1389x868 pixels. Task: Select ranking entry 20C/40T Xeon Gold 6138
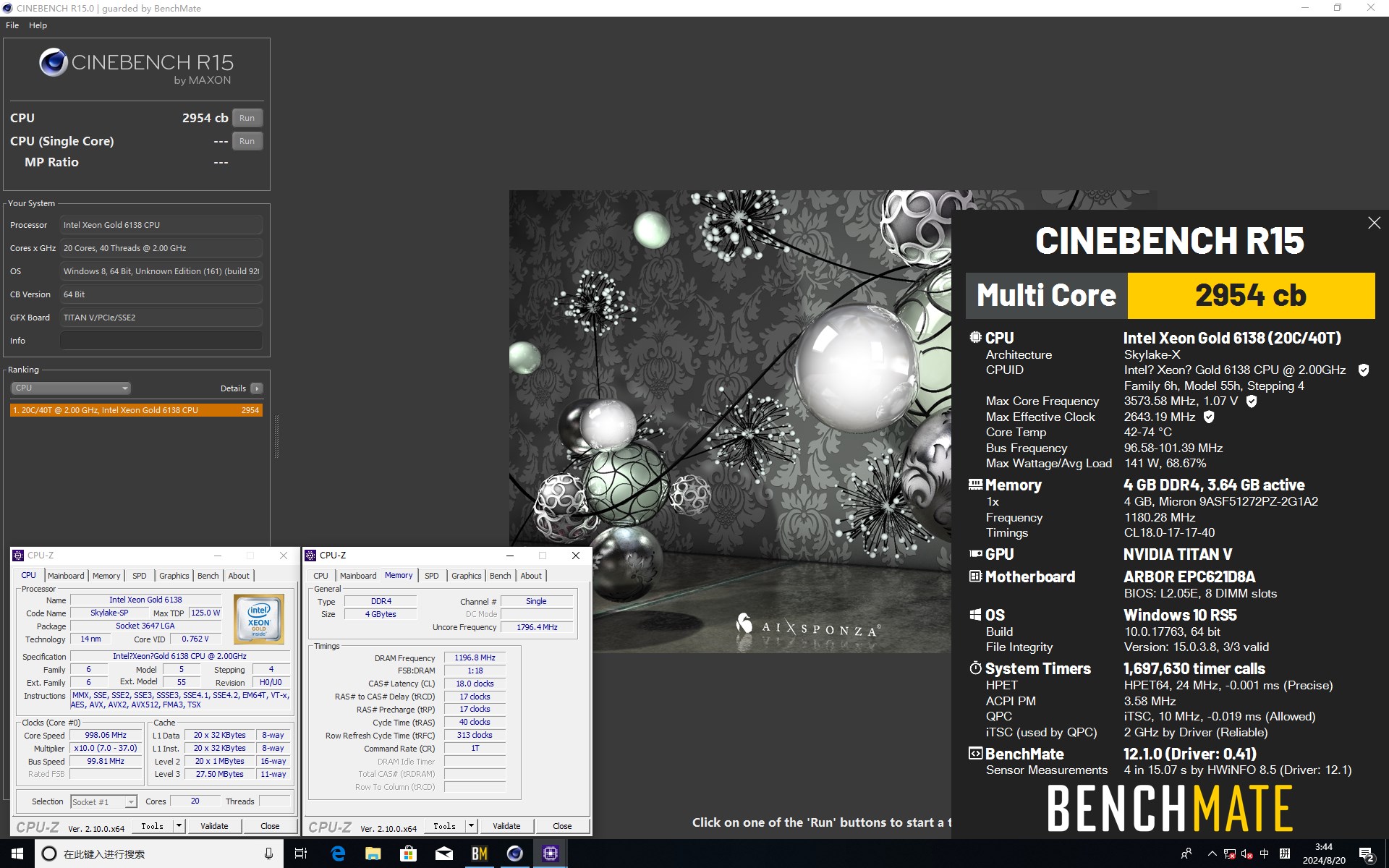coord(137,410)
